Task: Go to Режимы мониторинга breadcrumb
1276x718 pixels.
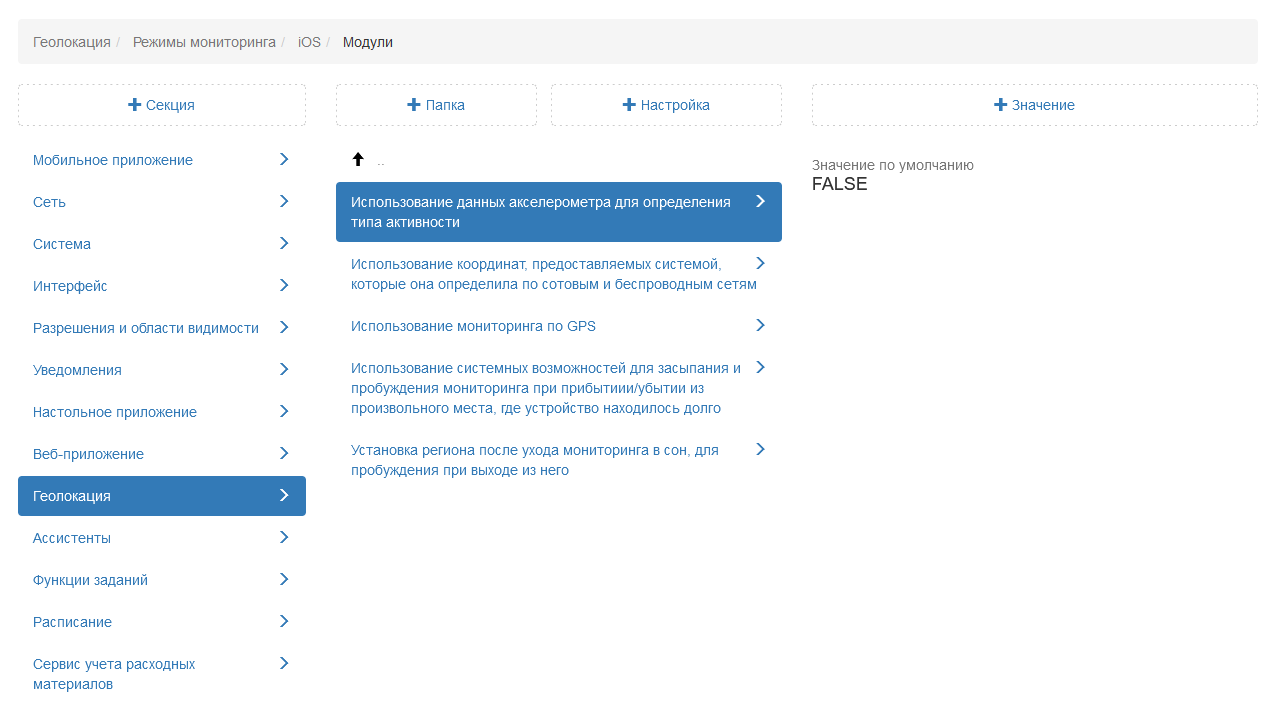Action: coord(204,42)
